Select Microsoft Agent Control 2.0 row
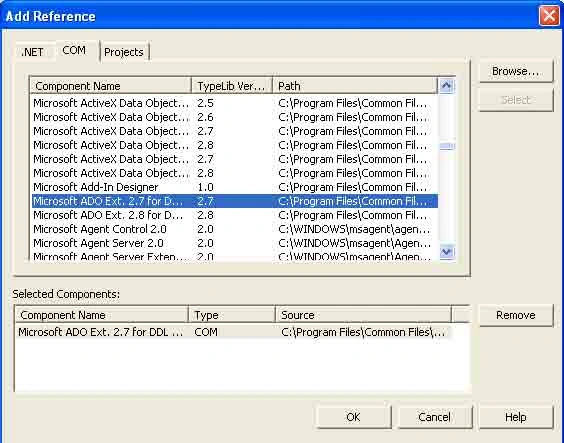The height and width of the screenshot is (443, 564). 235,229
